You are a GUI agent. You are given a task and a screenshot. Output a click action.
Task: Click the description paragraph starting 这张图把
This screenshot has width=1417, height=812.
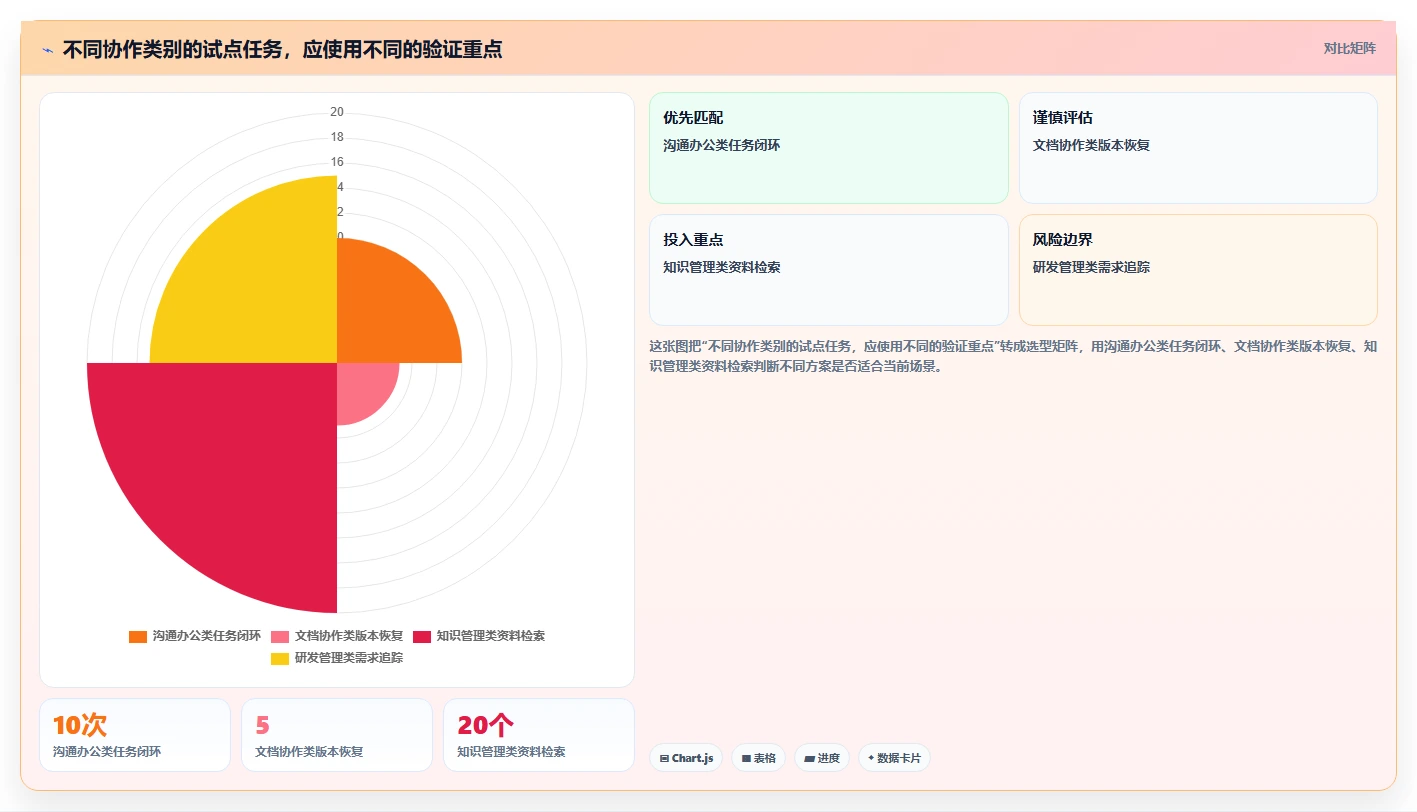[1013, 356]
